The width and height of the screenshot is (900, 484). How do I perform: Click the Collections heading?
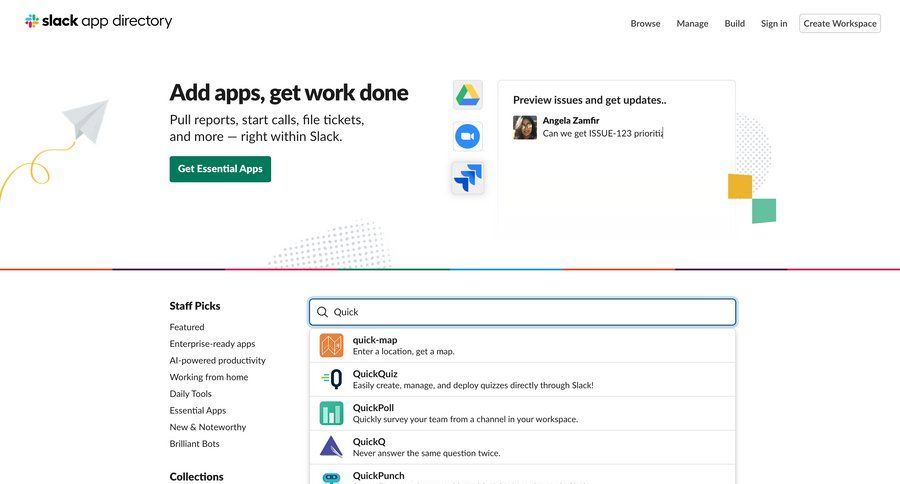[x=196, y=477]
